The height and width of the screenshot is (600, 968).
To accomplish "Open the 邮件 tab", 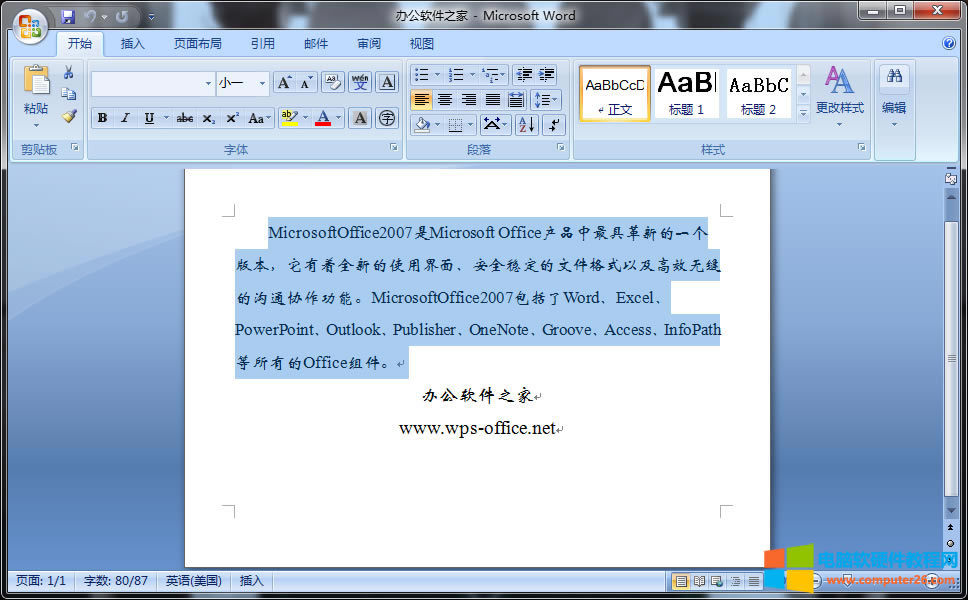I will point(316,43).
